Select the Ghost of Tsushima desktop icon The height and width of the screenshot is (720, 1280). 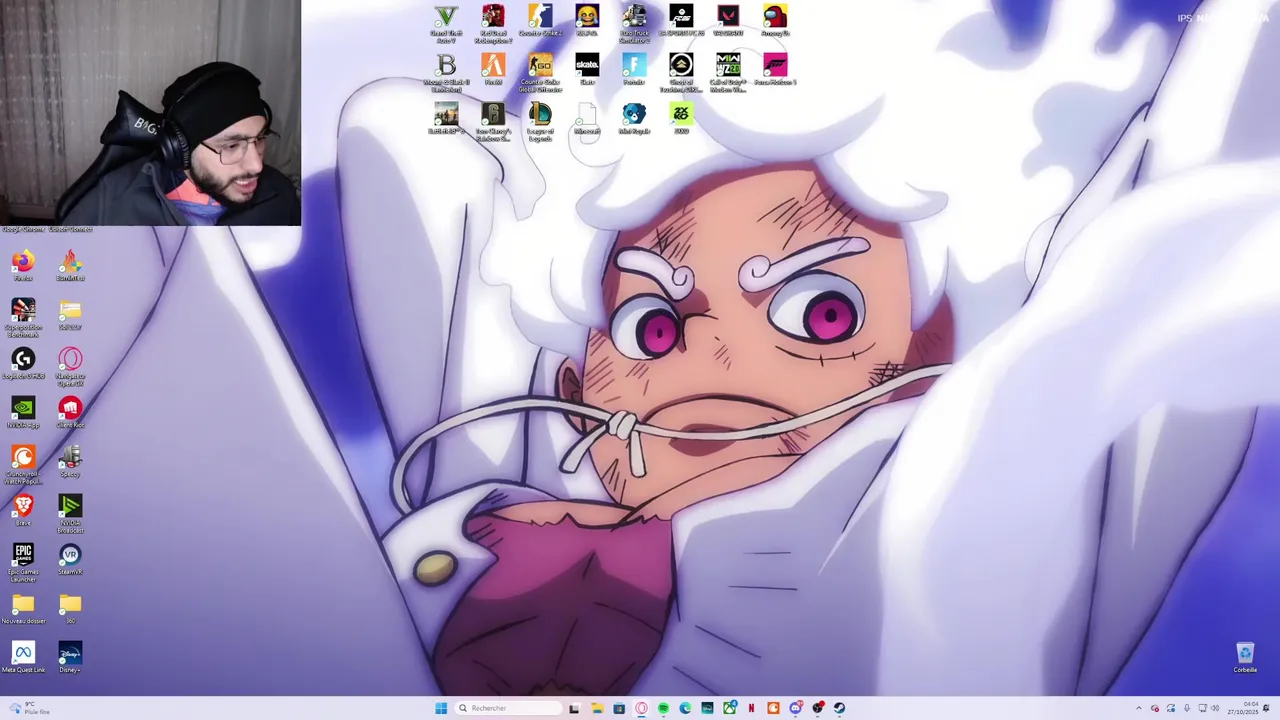pos(681,73)
